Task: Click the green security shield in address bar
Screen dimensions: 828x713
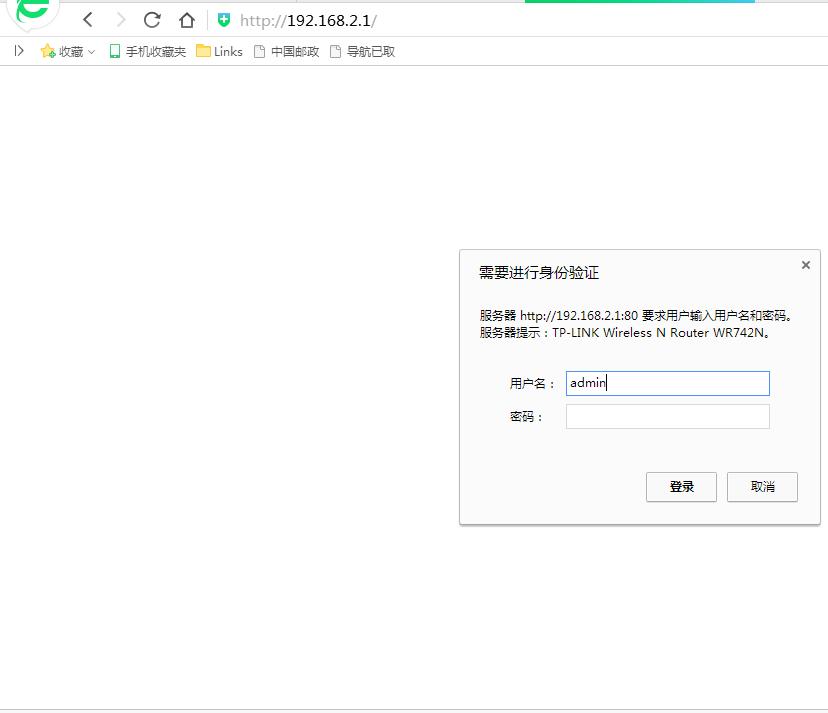Action: (222, 19)
